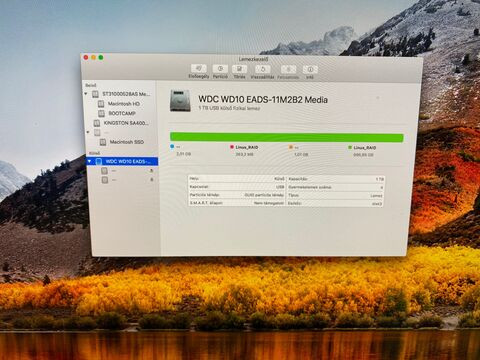The image size is (480, 360).
Task: Click the 263,2 MB Linux_RAID size label
Action: [244, 154]
